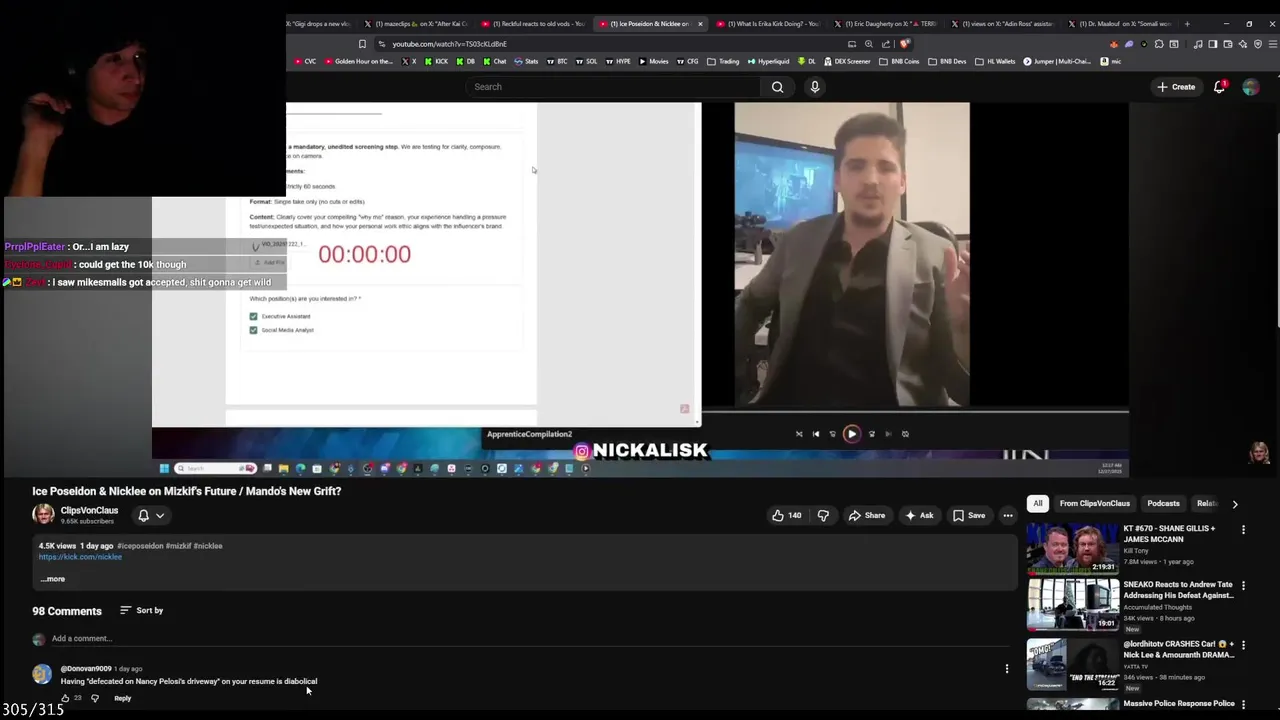This screenshot has width=1280, height=720.
Task: Open the BNB Coins bookmarks folder
Action: coord(898,61)
